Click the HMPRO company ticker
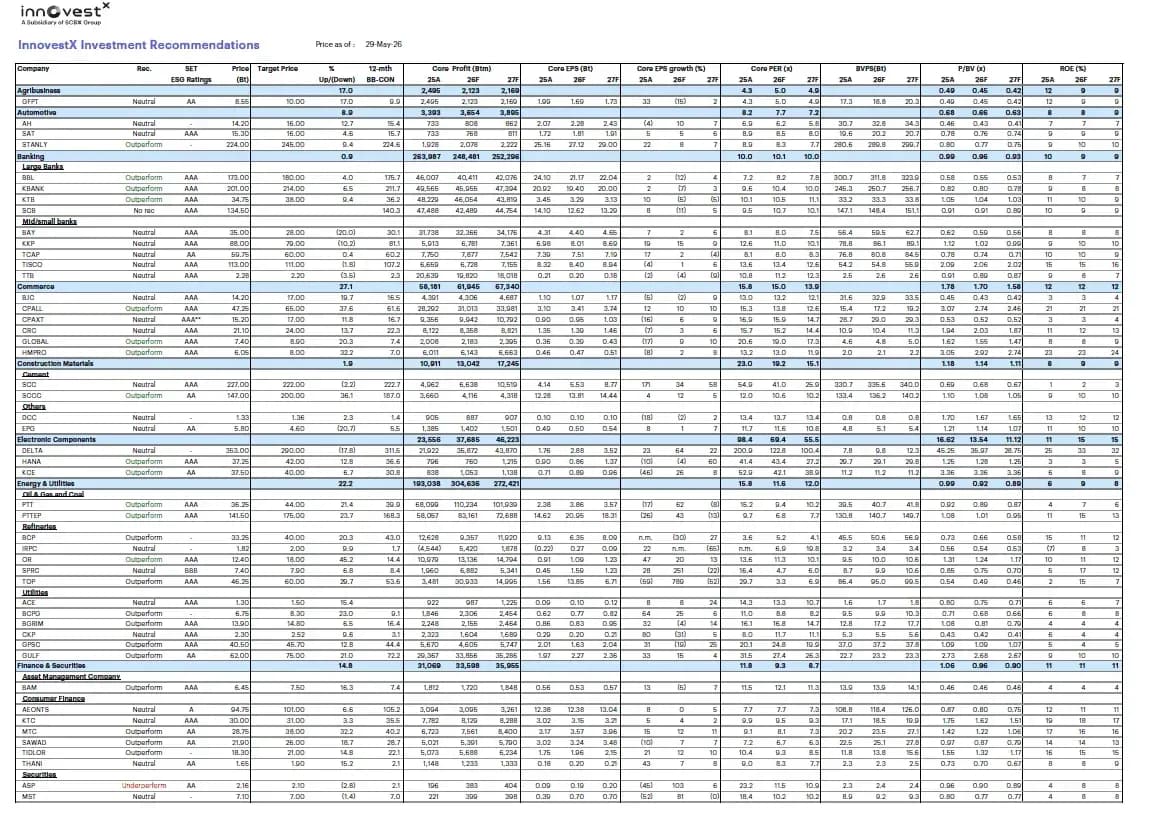The height and width of the screenshot is (818, 1154). point(34,353)
